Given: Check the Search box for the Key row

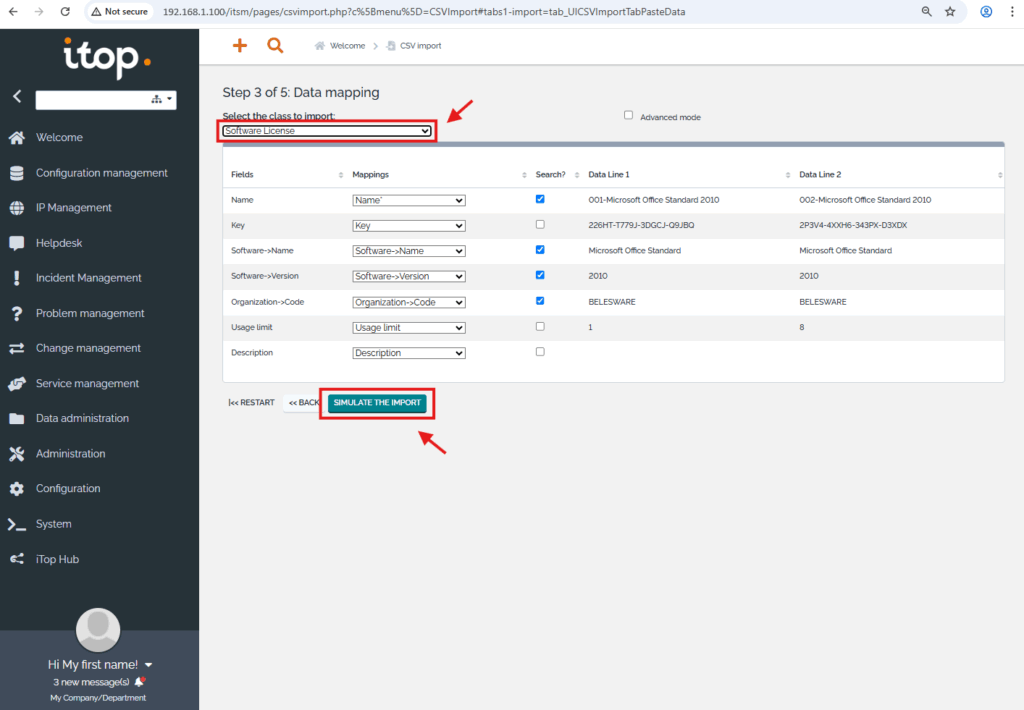Looking at the screenshot, I should pyautogui.click(x=540, y=225).
